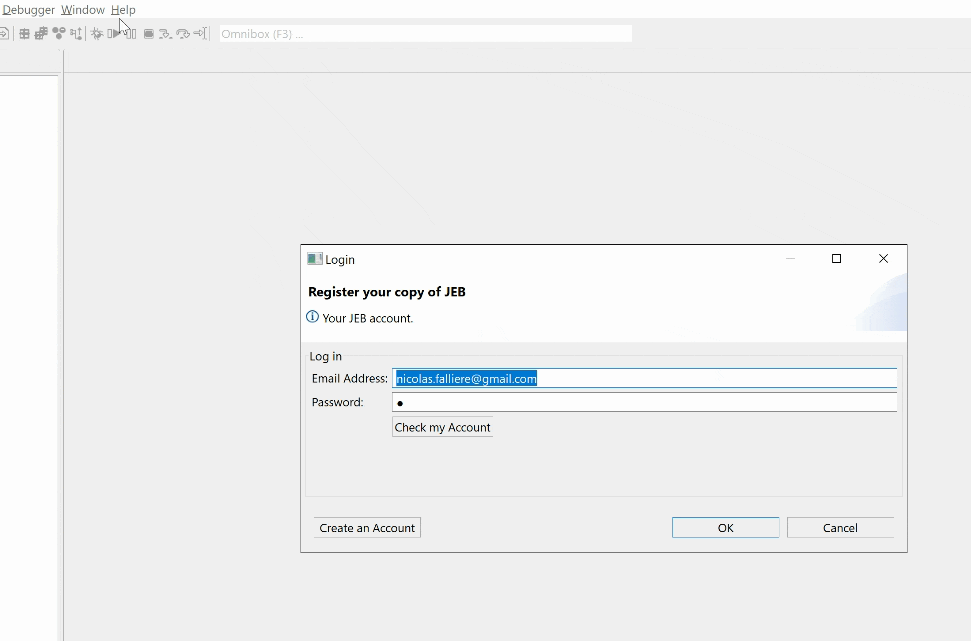Click the step into debugger icon

[165, 34]
